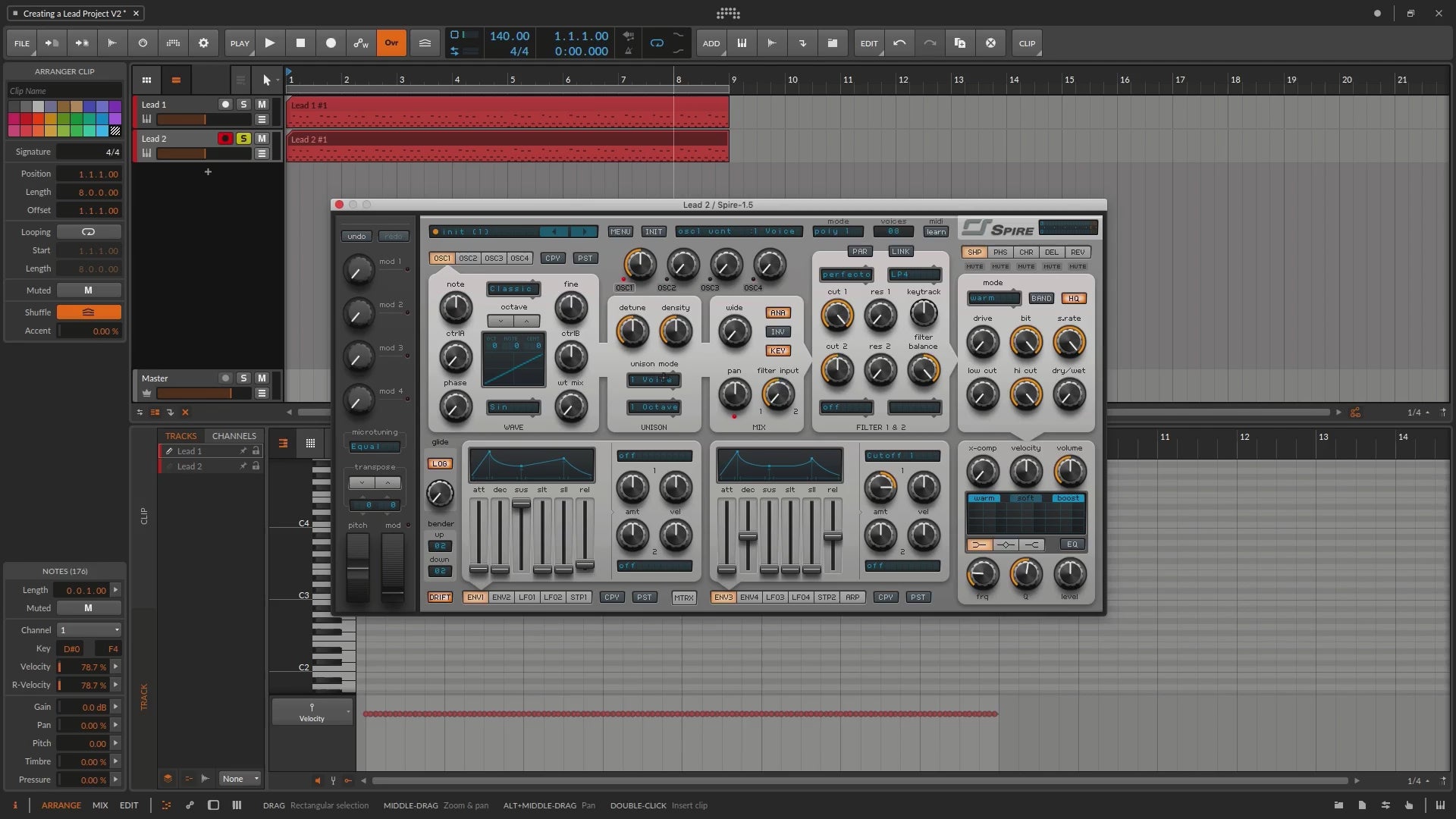This screenshot has height=819, width=1456.
Task: Adjust Lead 1 track volume slider
Action: [x=204, y=120]
